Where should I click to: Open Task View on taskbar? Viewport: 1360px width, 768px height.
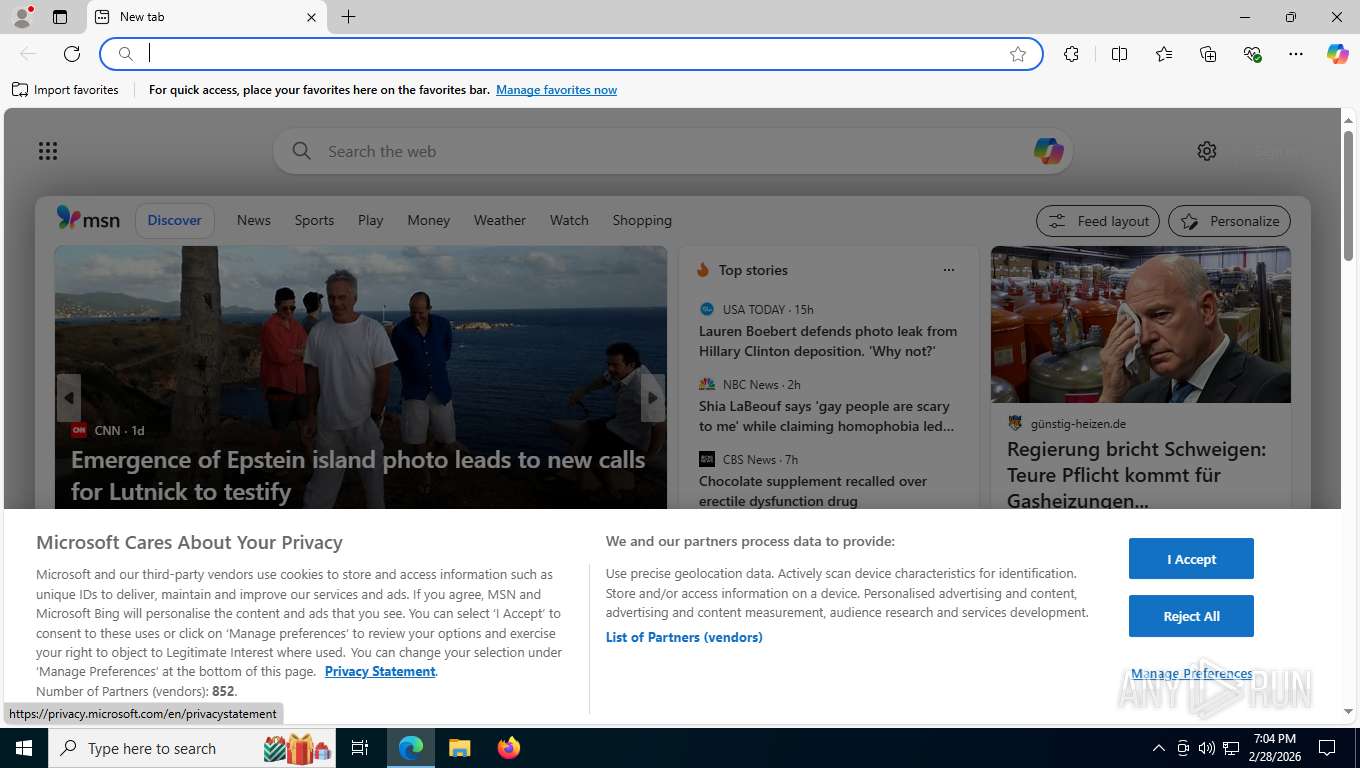point(360,748)
